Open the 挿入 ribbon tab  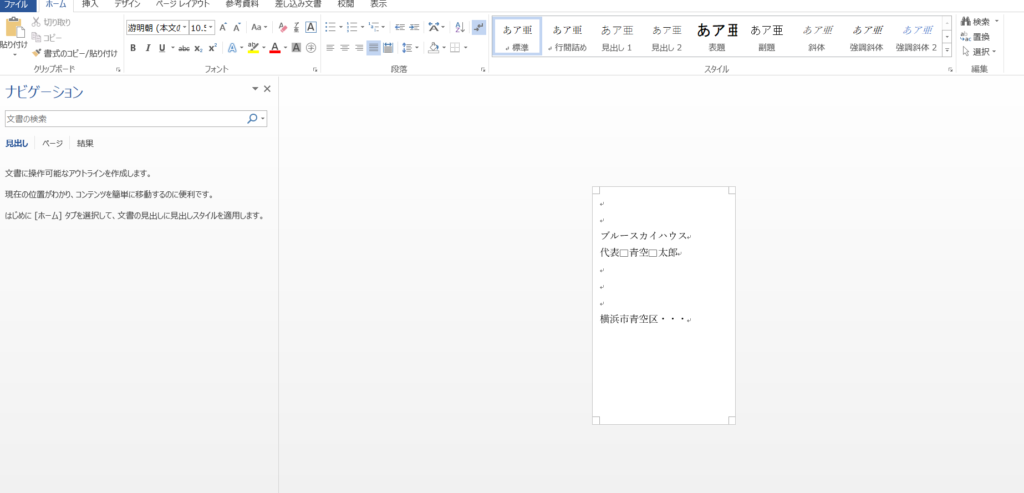coord(90,5)
